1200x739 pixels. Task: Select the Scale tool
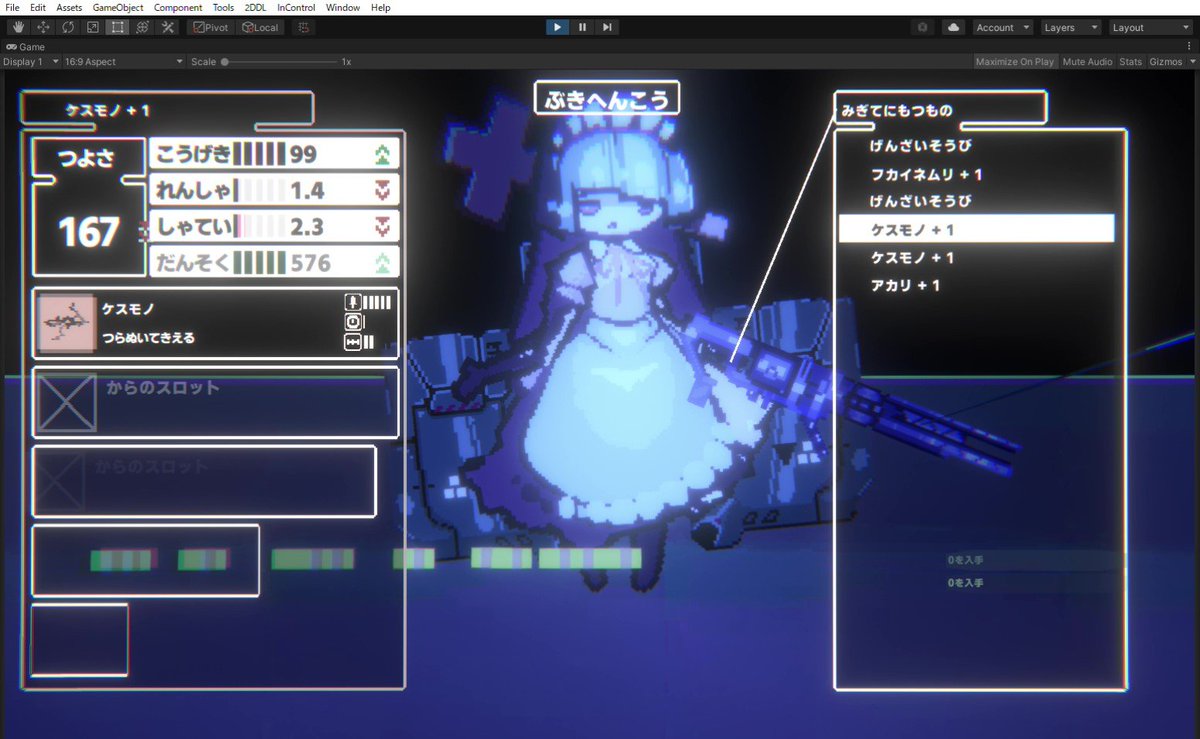pyautogui.click(x=93, y=27)
